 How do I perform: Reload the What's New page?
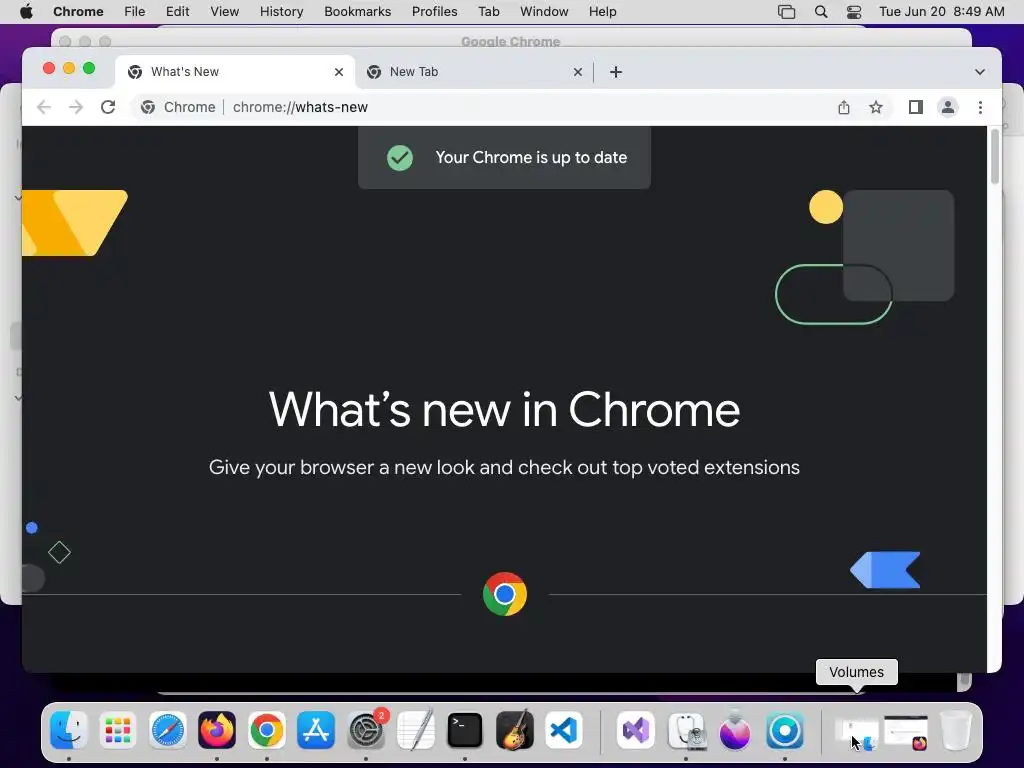(108, 107)
